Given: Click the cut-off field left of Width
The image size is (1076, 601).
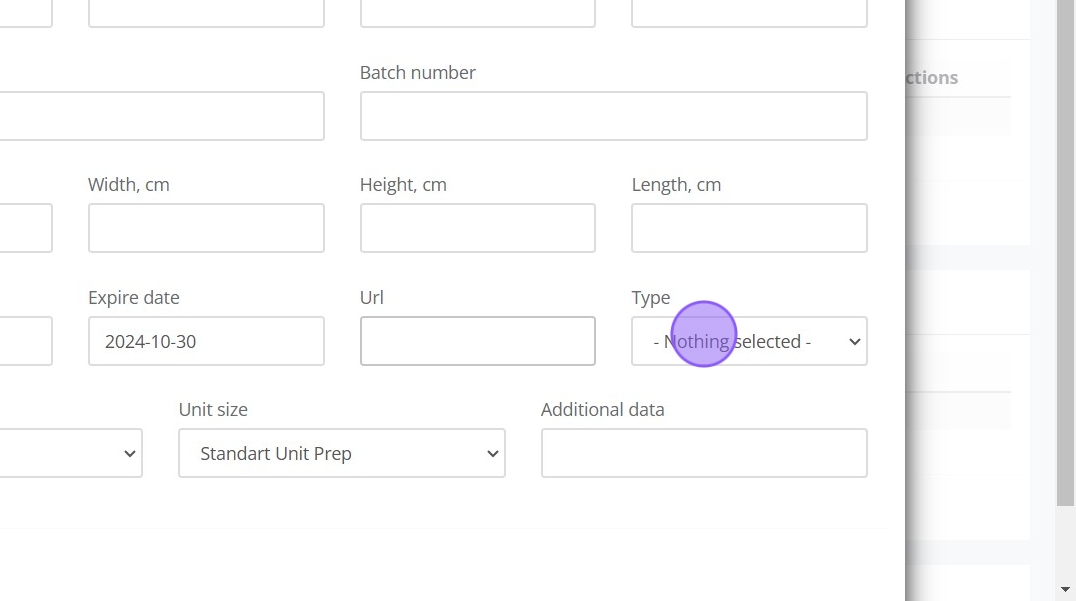Looking at the screenshot, I should tap(25, 228).
